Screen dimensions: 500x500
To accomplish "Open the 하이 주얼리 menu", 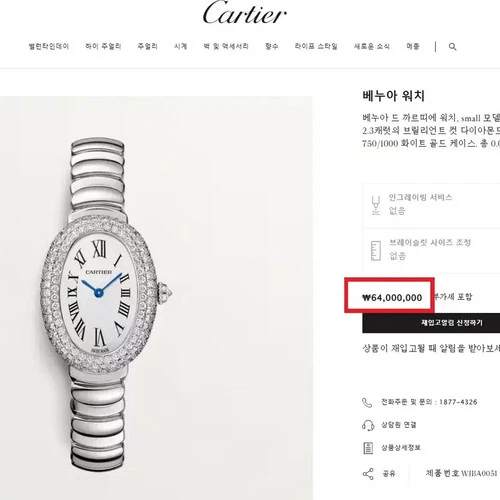I will 103,46.
